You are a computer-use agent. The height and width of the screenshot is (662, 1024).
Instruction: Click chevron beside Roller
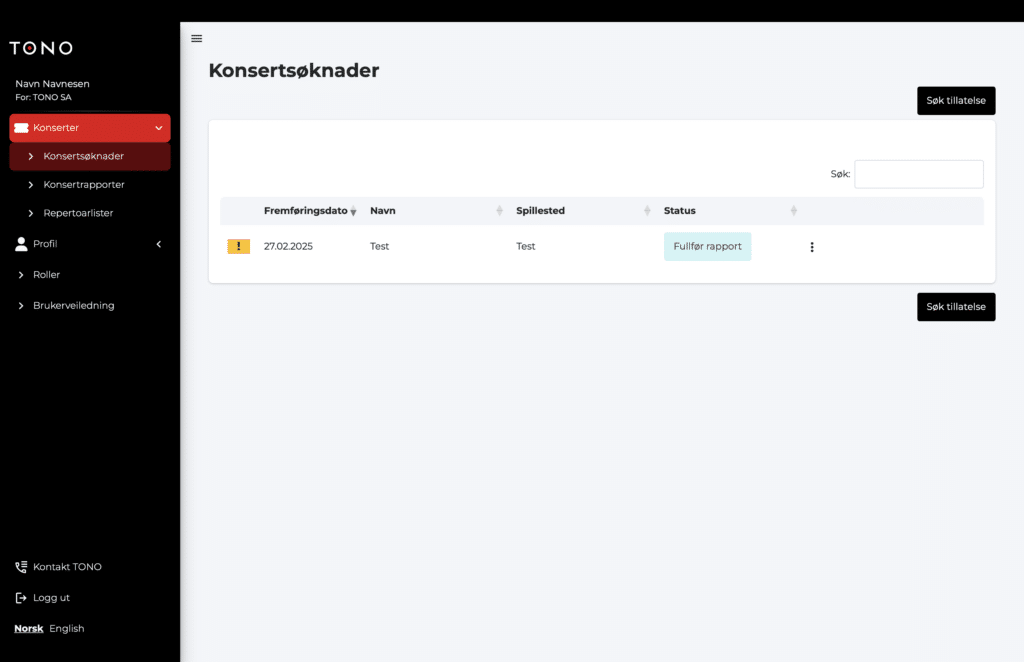point(21,275)
